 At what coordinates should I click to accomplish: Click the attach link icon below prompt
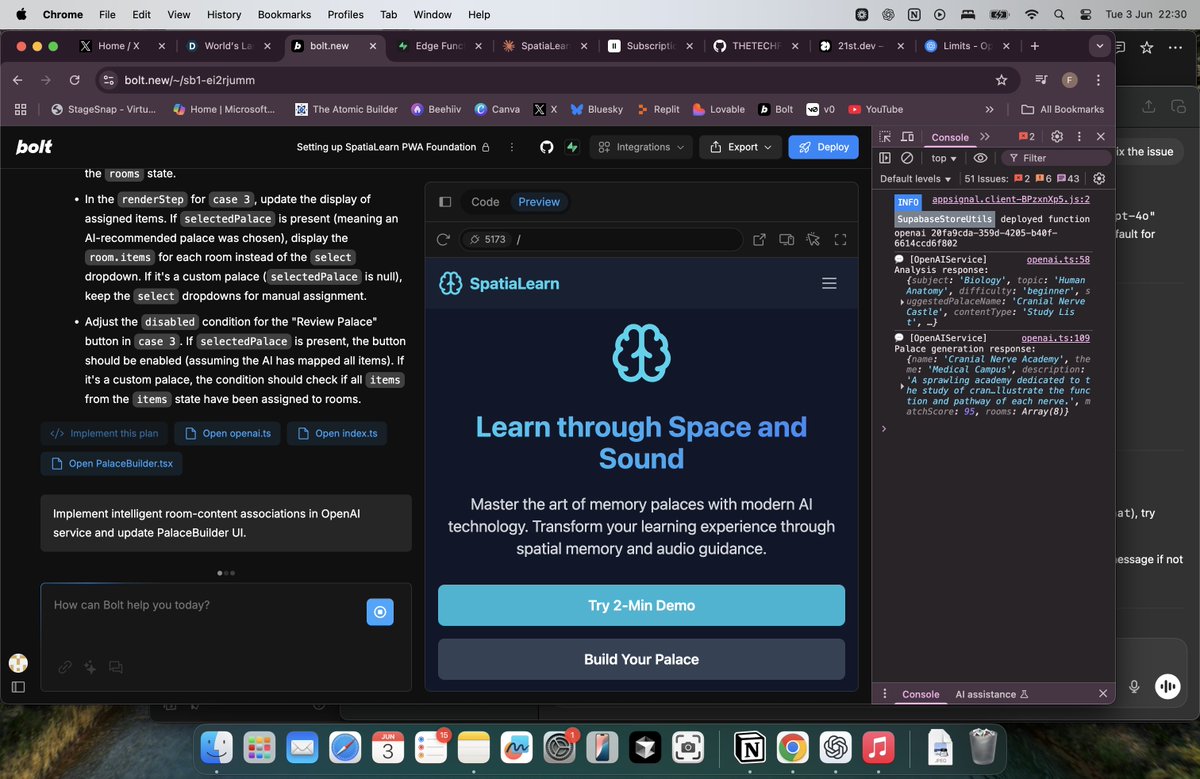65,667
